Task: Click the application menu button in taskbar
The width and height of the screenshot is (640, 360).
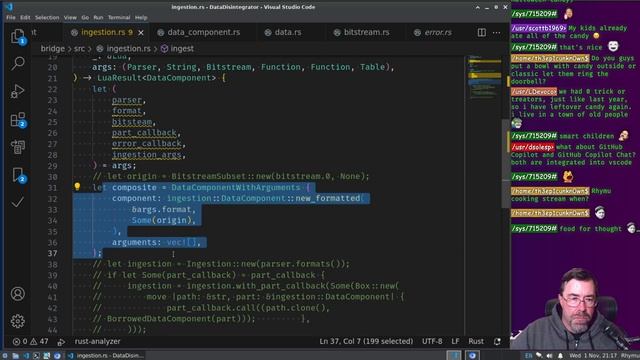Action: [5, 356]
